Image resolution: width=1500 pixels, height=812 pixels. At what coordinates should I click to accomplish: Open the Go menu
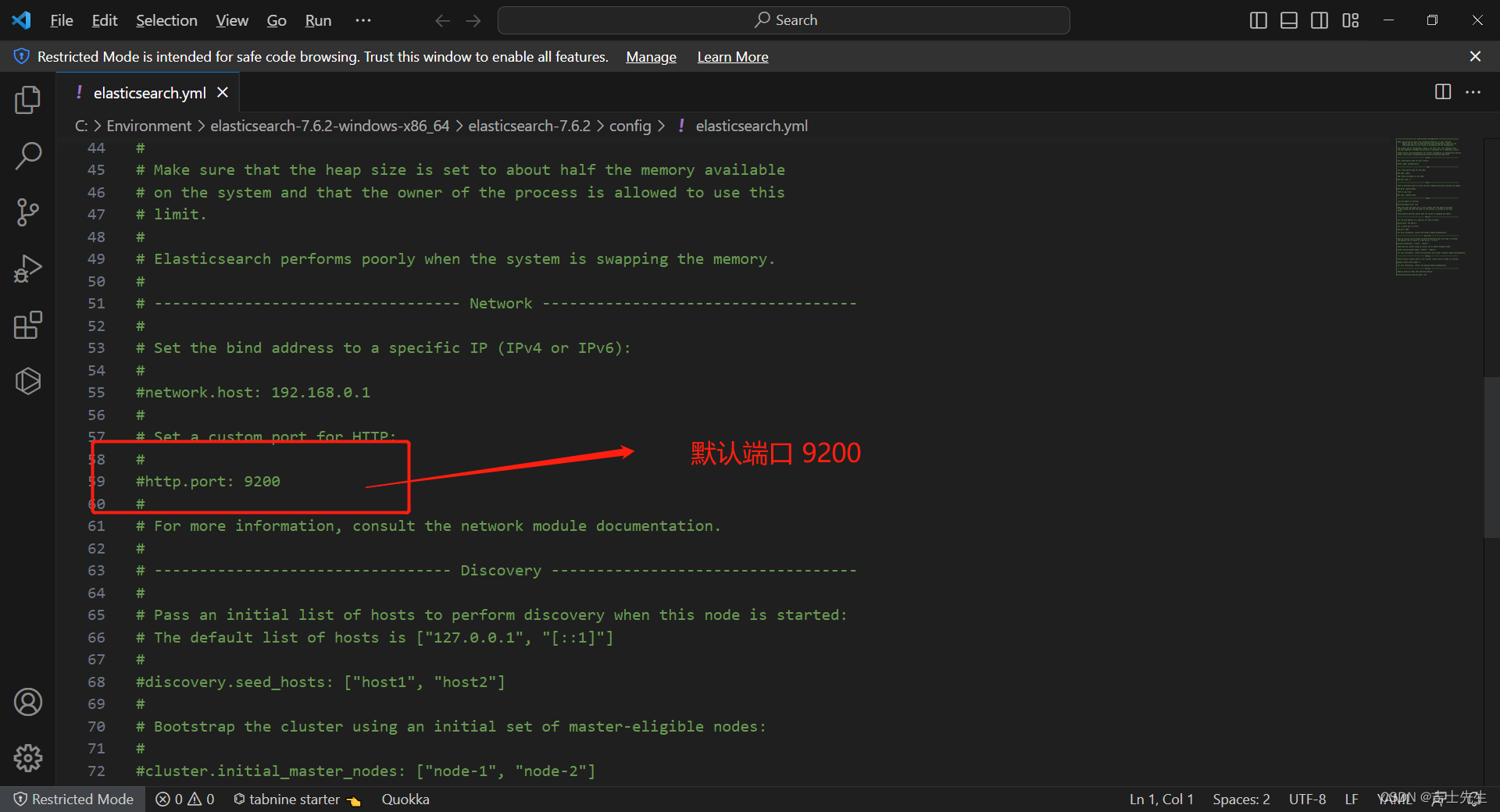pos(277,20)
